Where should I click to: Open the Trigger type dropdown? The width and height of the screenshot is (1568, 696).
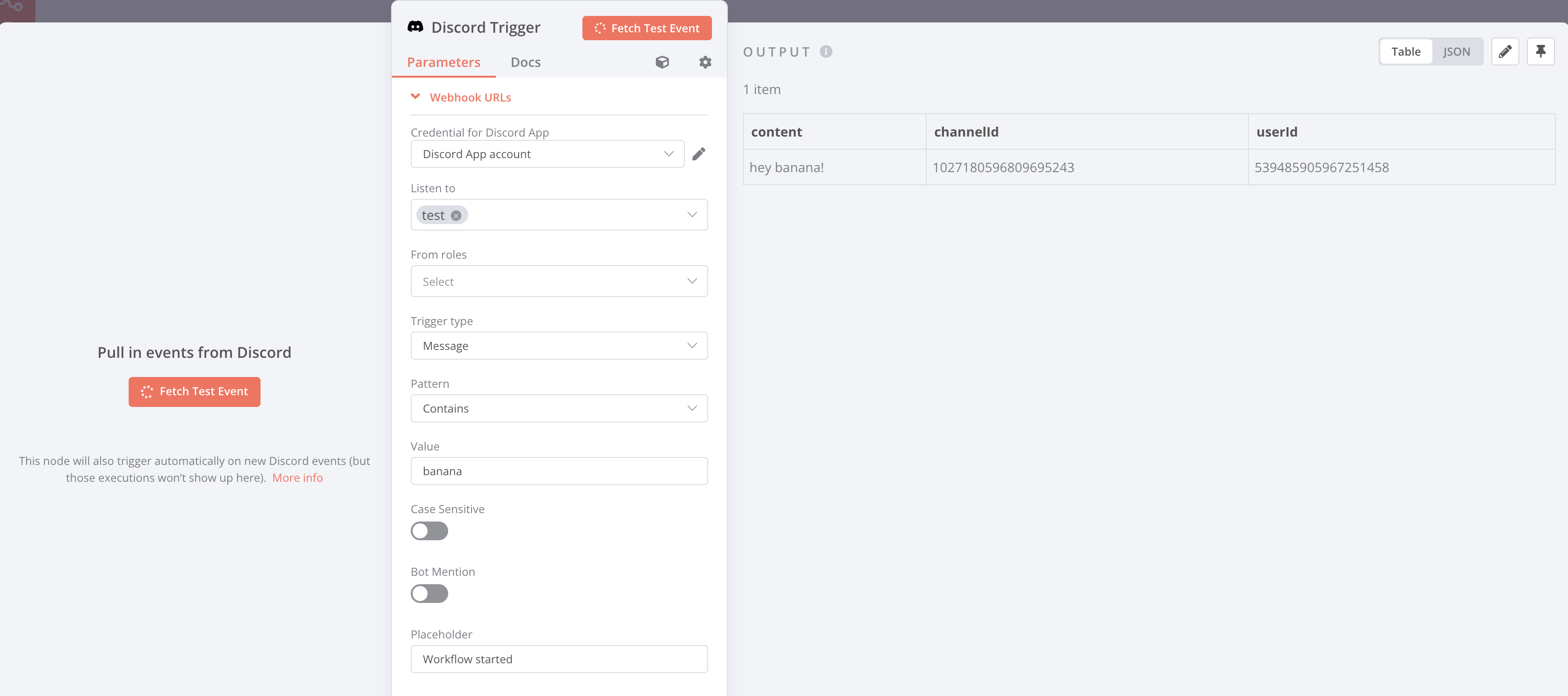coord(559,346)
